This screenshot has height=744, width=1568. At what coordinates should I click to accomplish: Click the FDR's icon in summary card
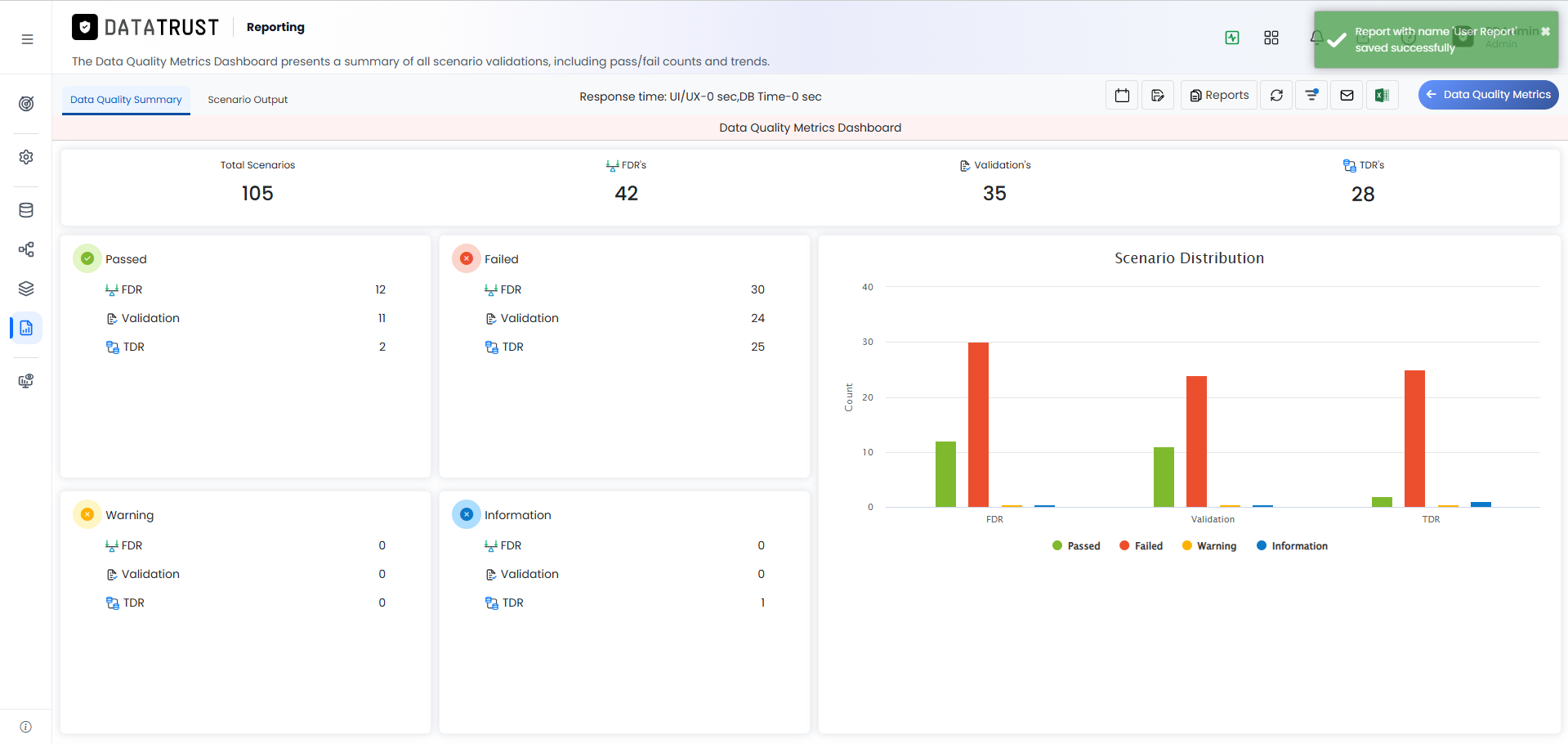(612, 165)
